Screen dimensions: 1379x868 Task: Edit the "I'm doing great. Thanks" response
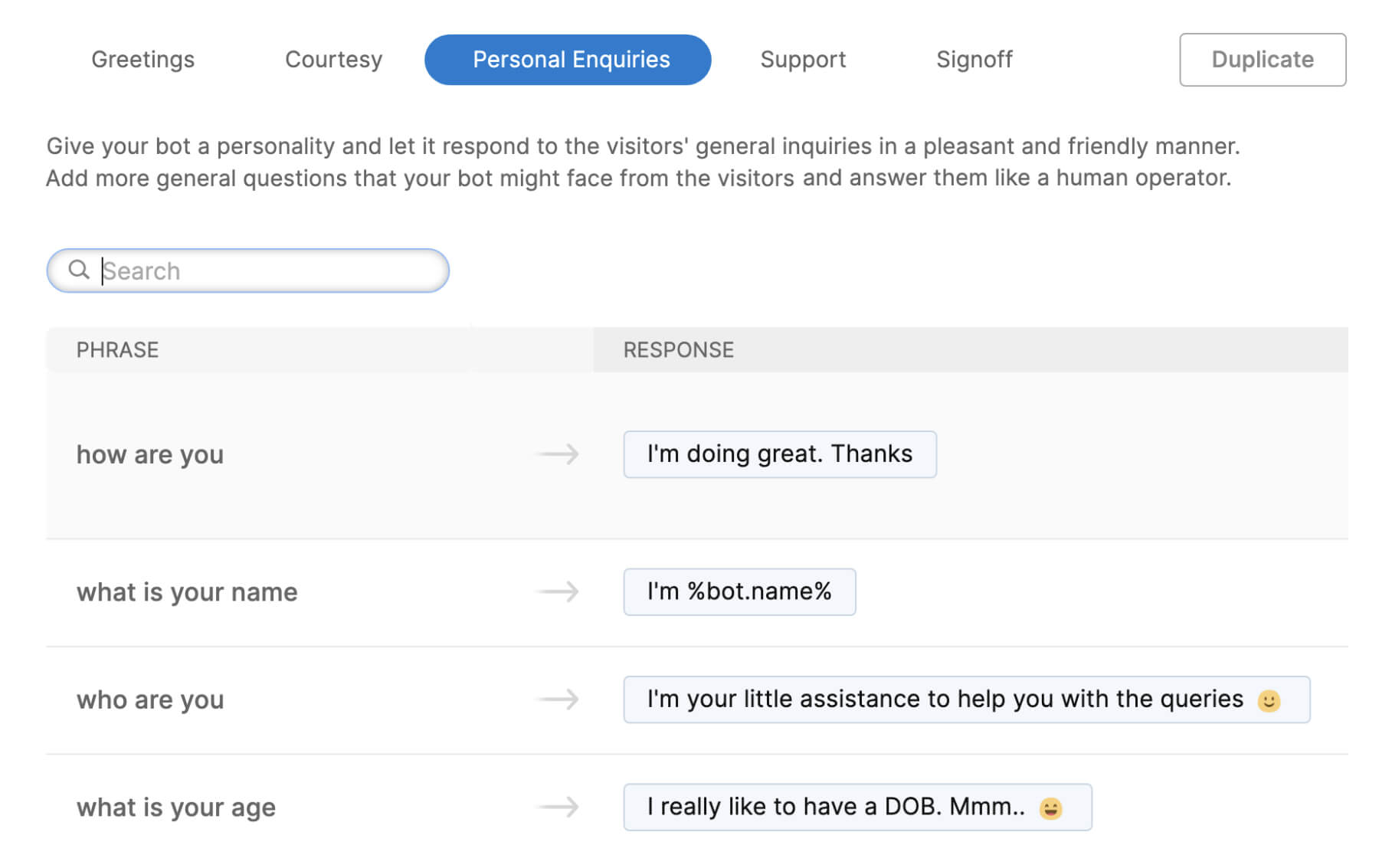tap(779, 454)
